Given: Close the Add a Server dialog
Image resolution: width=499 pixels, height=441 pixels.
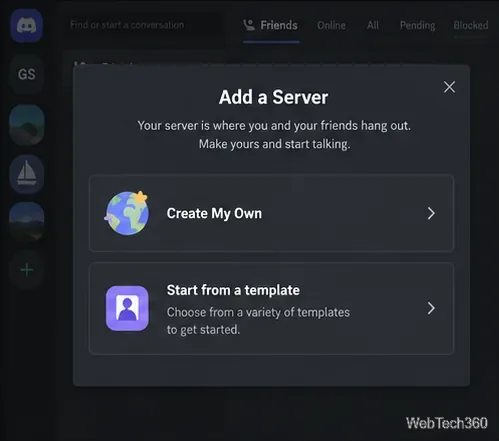Looking at the screenshot, I should click(449, 87).
